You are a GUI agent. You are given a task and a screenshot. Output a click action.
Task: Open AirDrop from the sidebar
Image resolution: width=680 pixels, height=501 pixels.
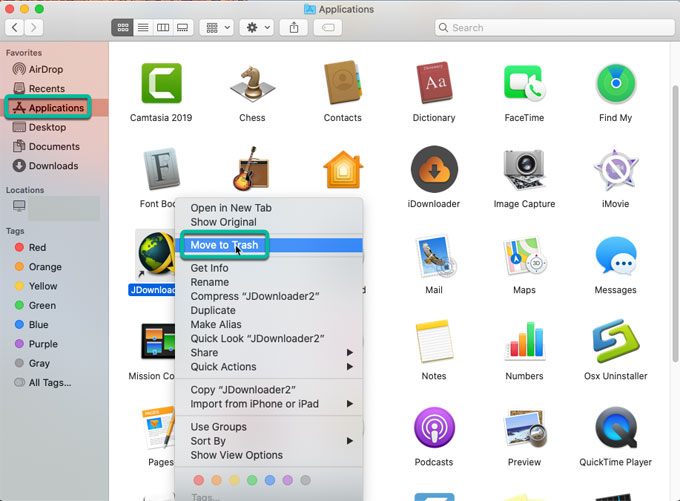pos(46,69)
